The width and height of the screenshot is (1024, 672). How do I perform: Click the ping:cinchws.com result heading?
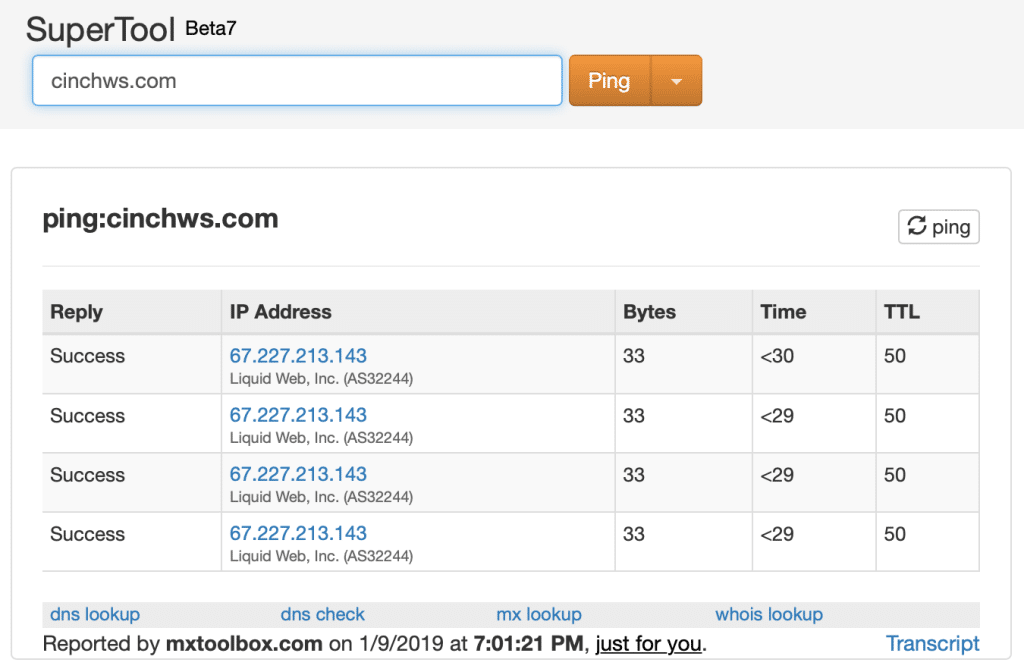tap(160, 219)
